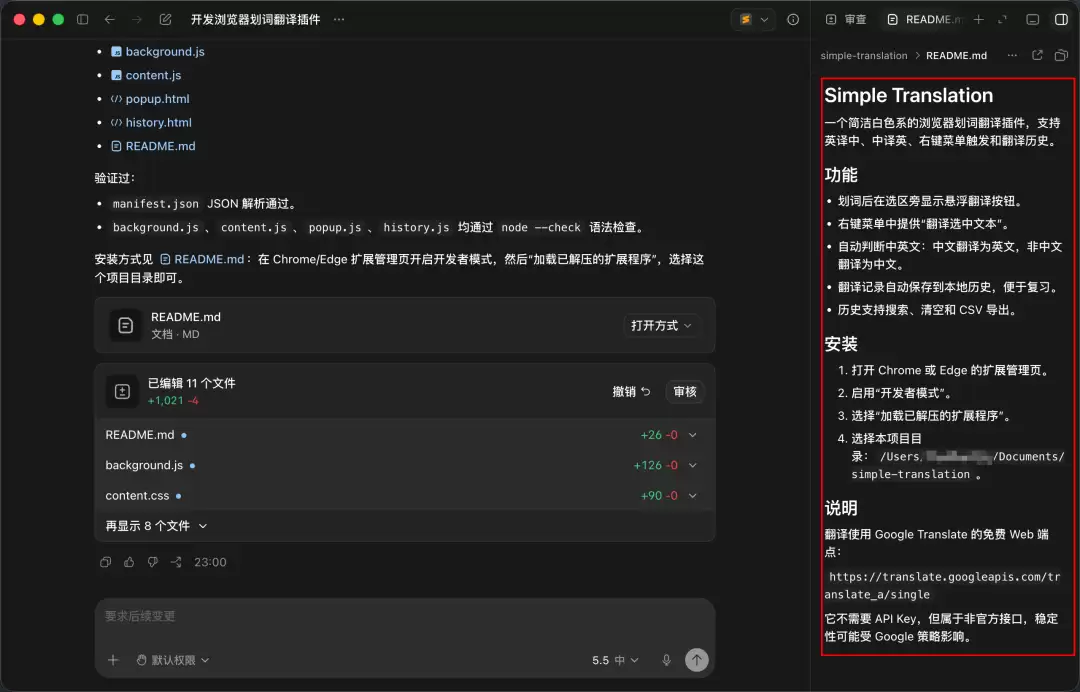
Task: Add an attachment with the plus icon
Action: click(113, 660)
